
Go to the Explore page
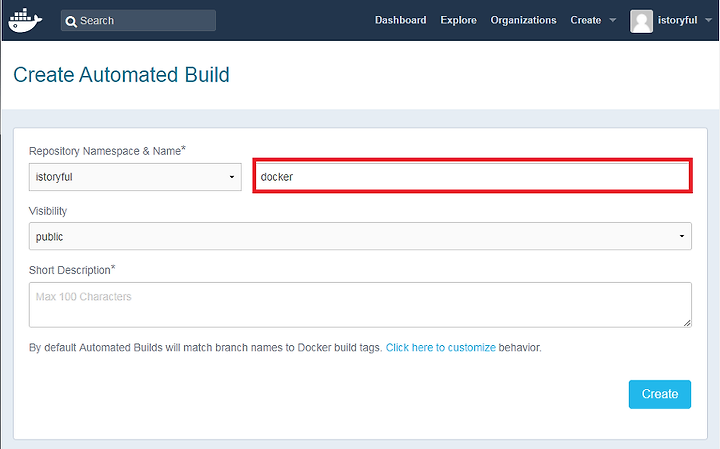pos(458,20)
